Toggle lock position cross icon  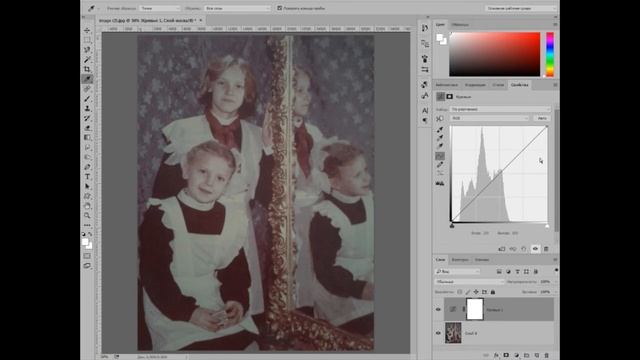tap(476, 292)
